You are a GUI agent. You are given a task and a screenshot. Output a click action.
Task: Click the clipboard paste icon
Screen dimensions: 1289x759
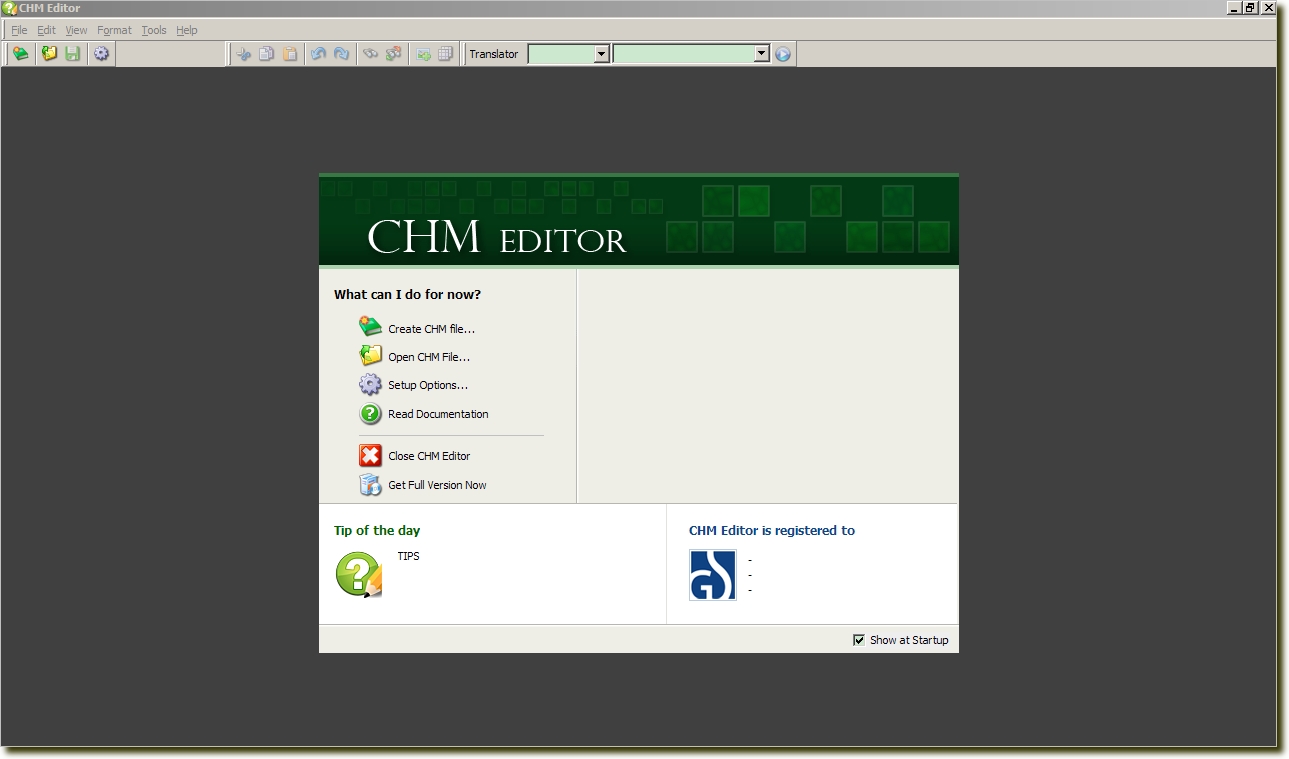tap(290, 54)
